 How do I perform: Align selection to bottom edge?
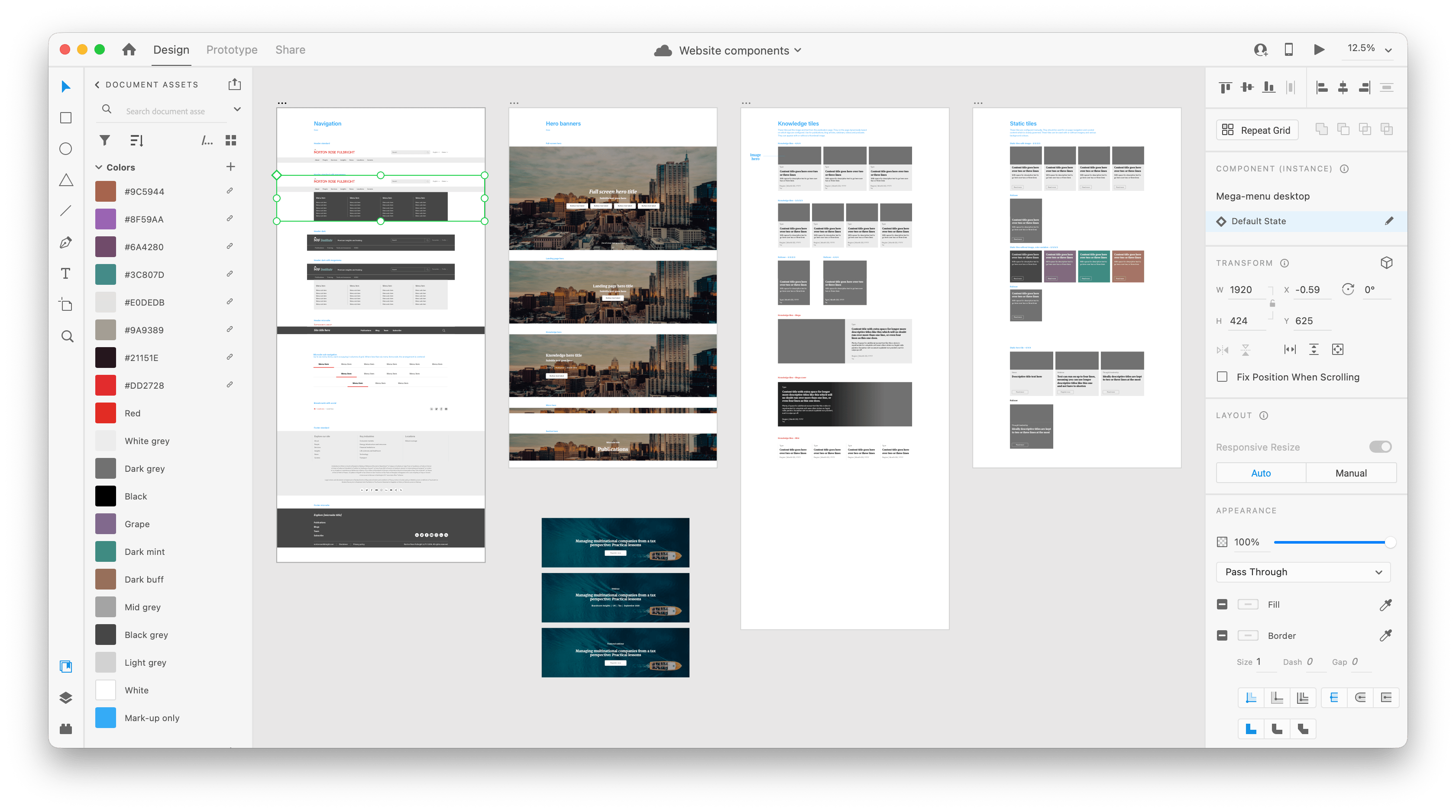coord(1269,87)
